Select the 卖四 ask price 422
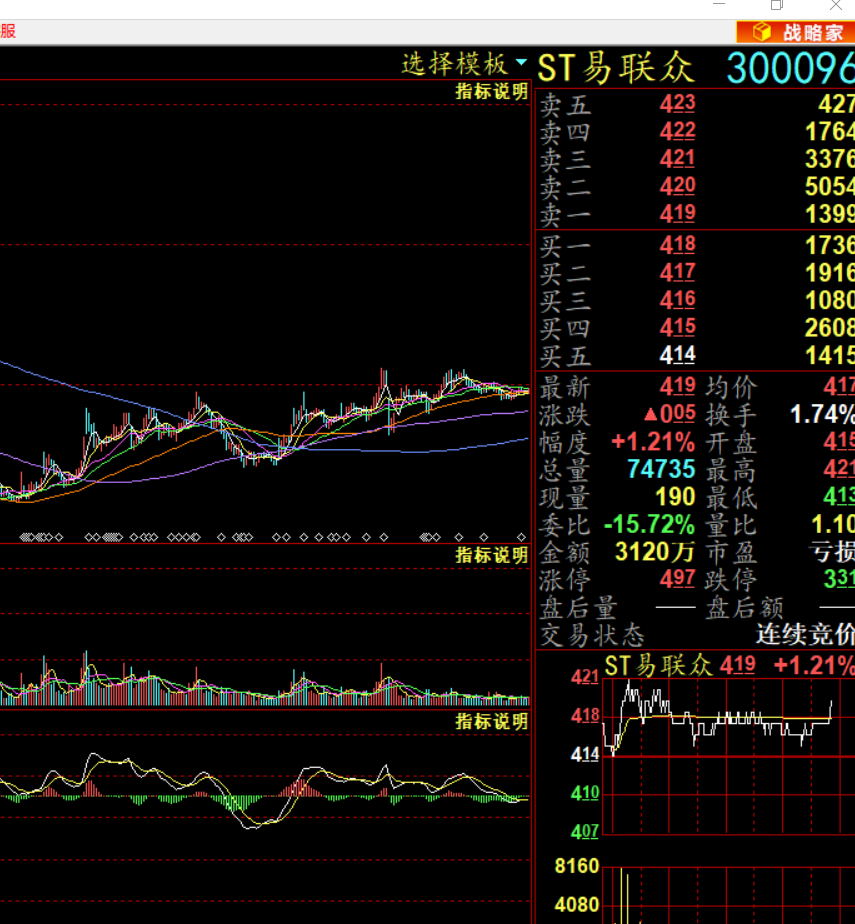 click(678, 131)
